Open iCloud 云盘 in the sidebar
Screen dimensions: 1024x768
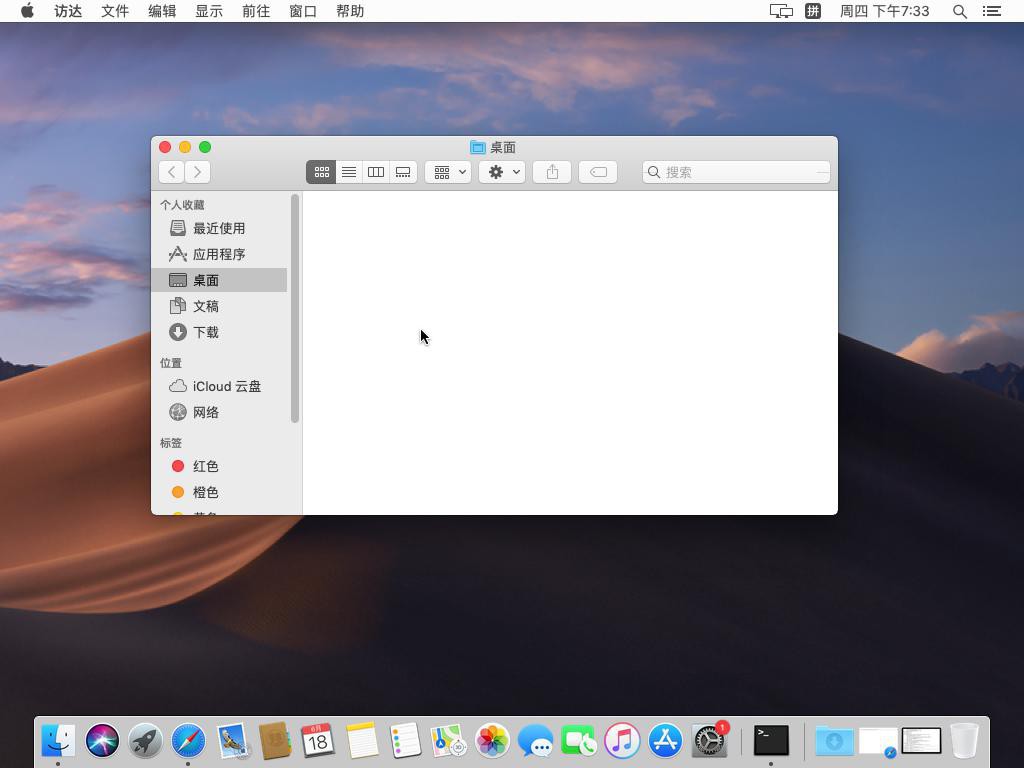coord(219,386)
